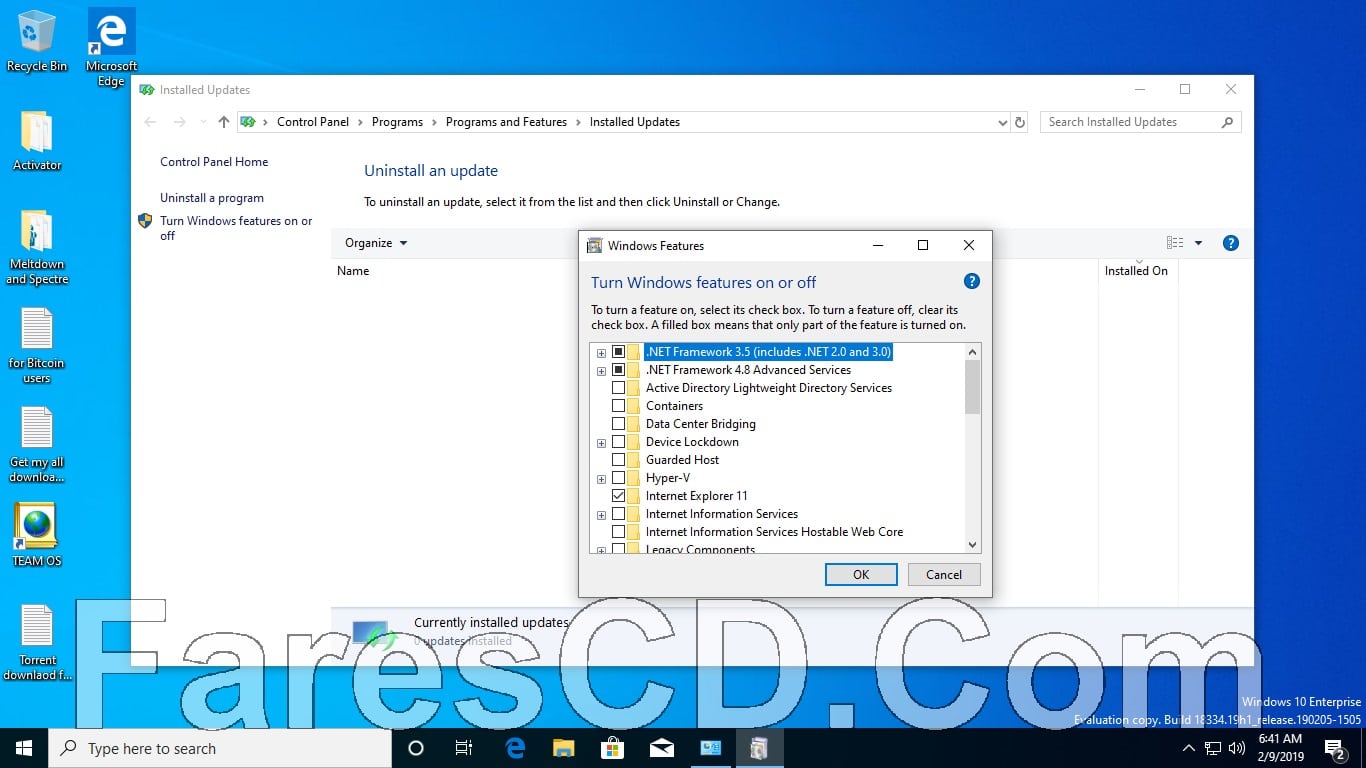Click the features list scrollbar thumb
The image size is (1366, 768).
(973, 387)
